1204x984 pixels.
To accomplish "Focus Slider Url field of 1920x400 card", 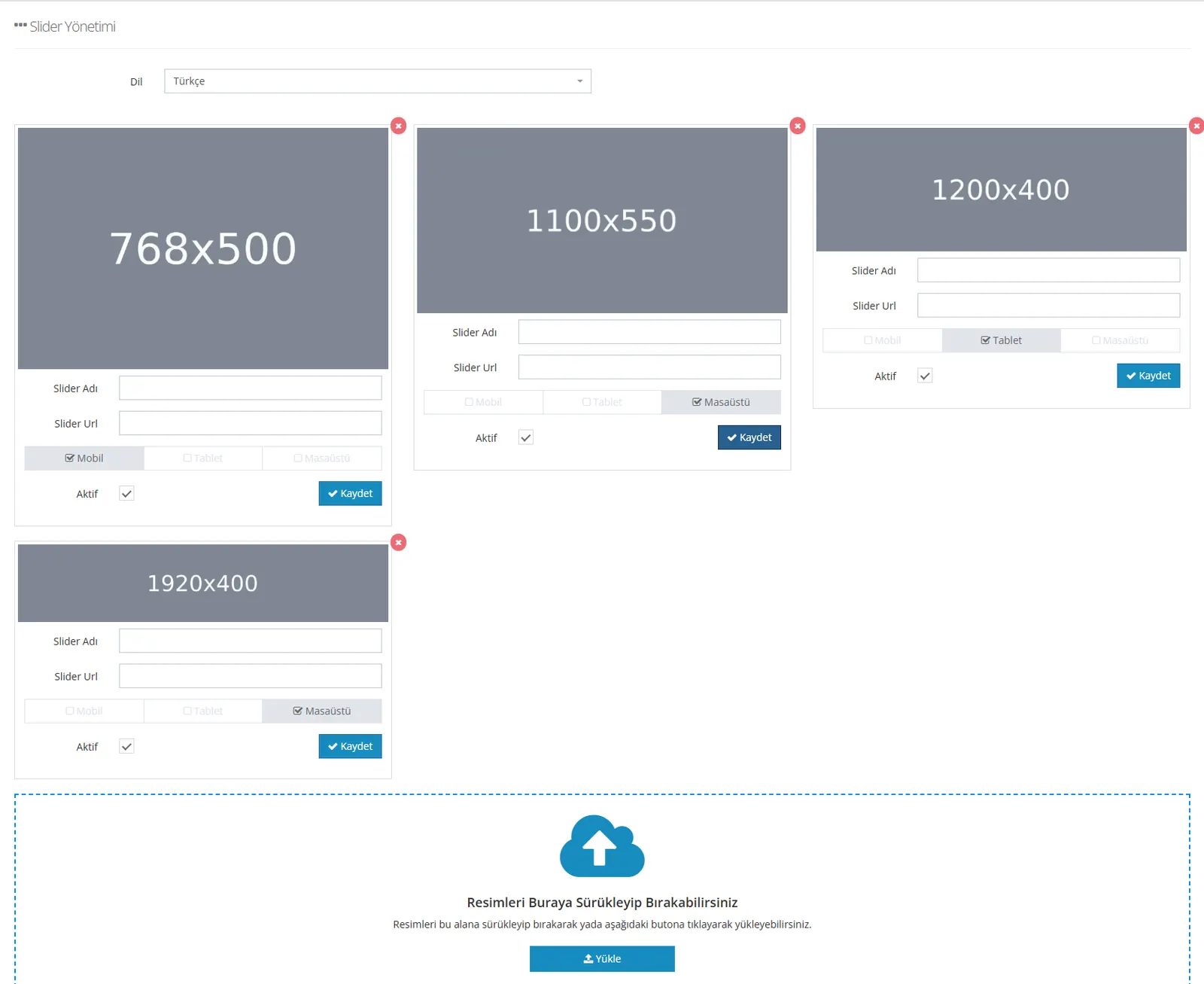I will (251, 676).
